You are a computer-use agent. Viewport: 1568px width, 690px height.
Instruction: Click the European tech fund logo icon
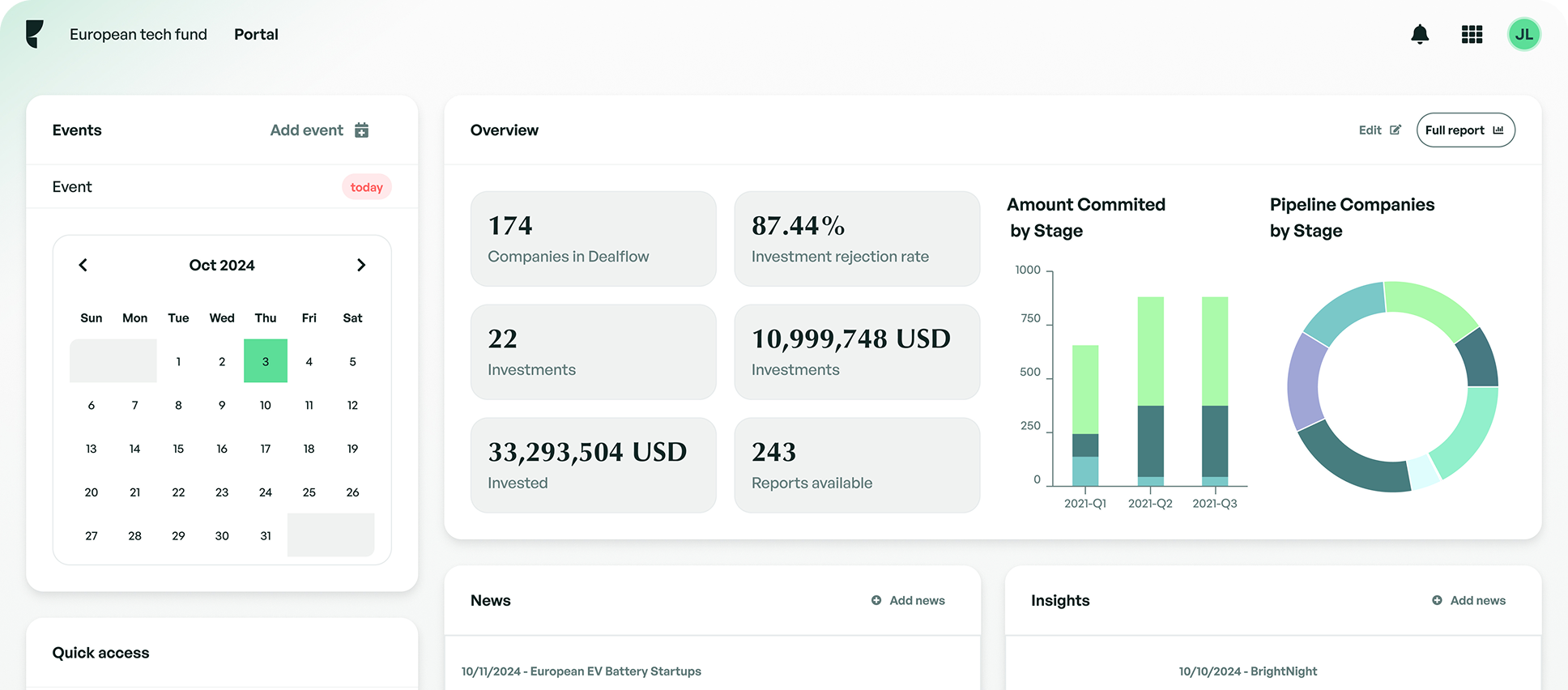[35, 34]
